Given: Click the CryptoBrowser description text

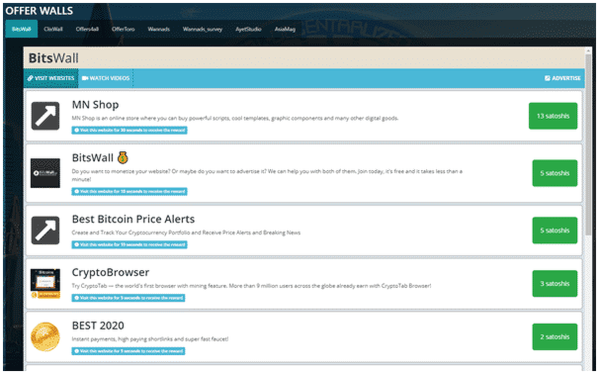Looking at the screenshot, I should tap(251, 286).
